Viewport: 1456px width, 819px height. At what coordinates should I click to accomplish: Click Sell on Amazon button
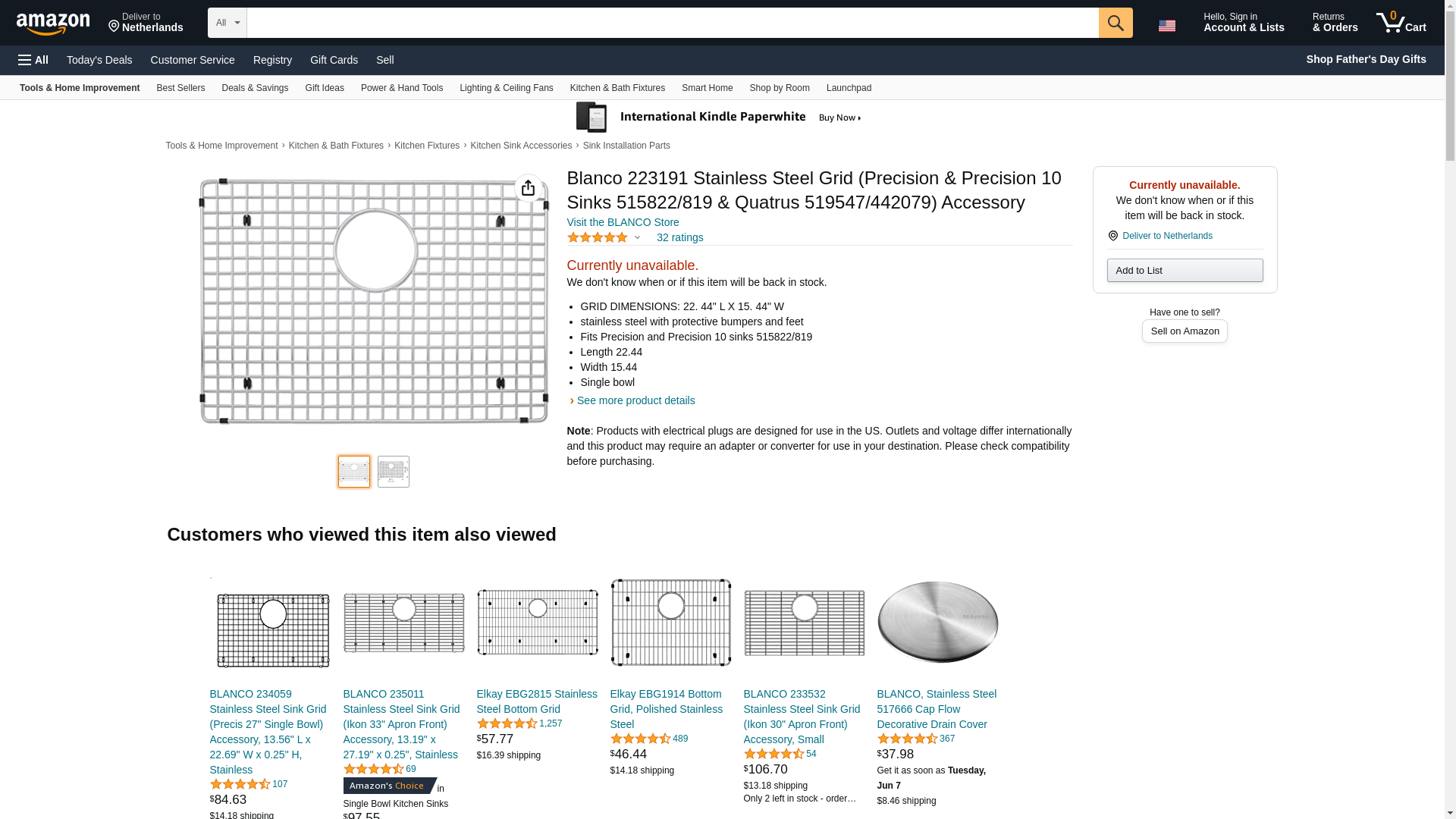[1185, 331]
